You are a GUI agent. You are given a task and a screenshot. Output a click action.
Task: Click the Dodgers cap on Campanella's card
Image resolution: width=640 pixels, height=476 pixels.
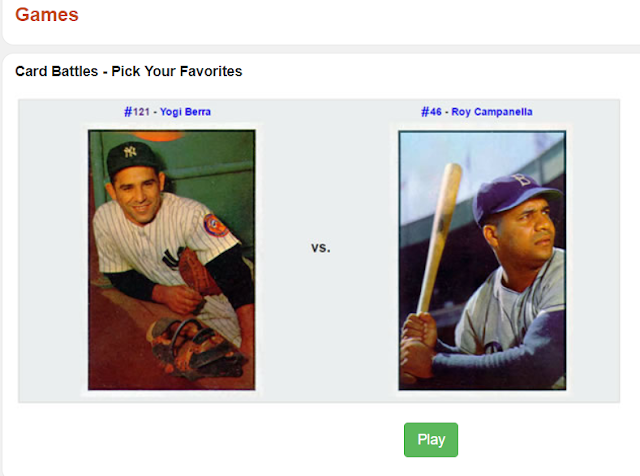pyautogui.click(x=514, y=196)
